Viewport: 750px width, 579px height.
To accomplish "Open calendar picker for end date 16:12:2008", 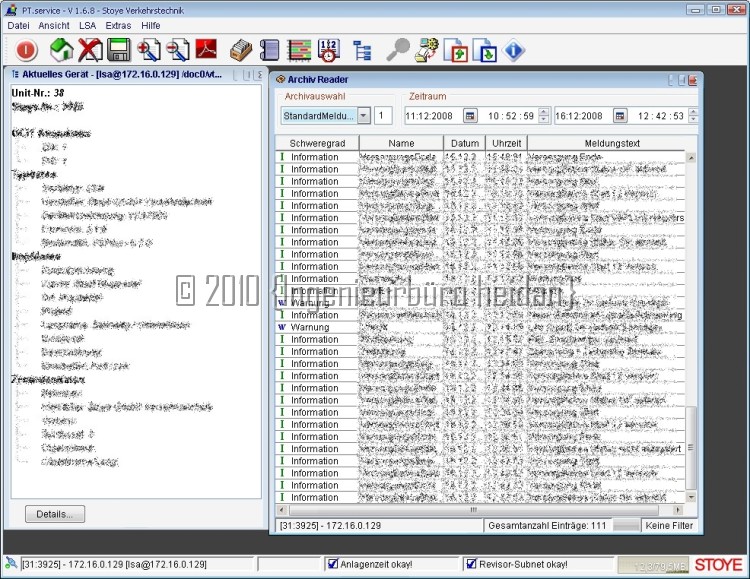I will coord(620,116).
